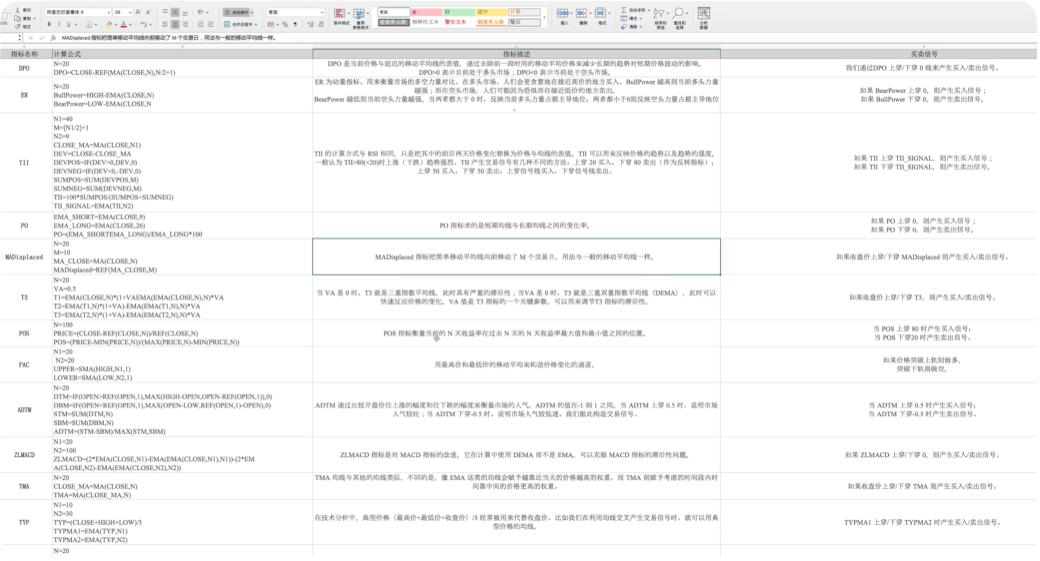Decrease font size with smaller A icon

pyautogui.click(x=148, y=12)
